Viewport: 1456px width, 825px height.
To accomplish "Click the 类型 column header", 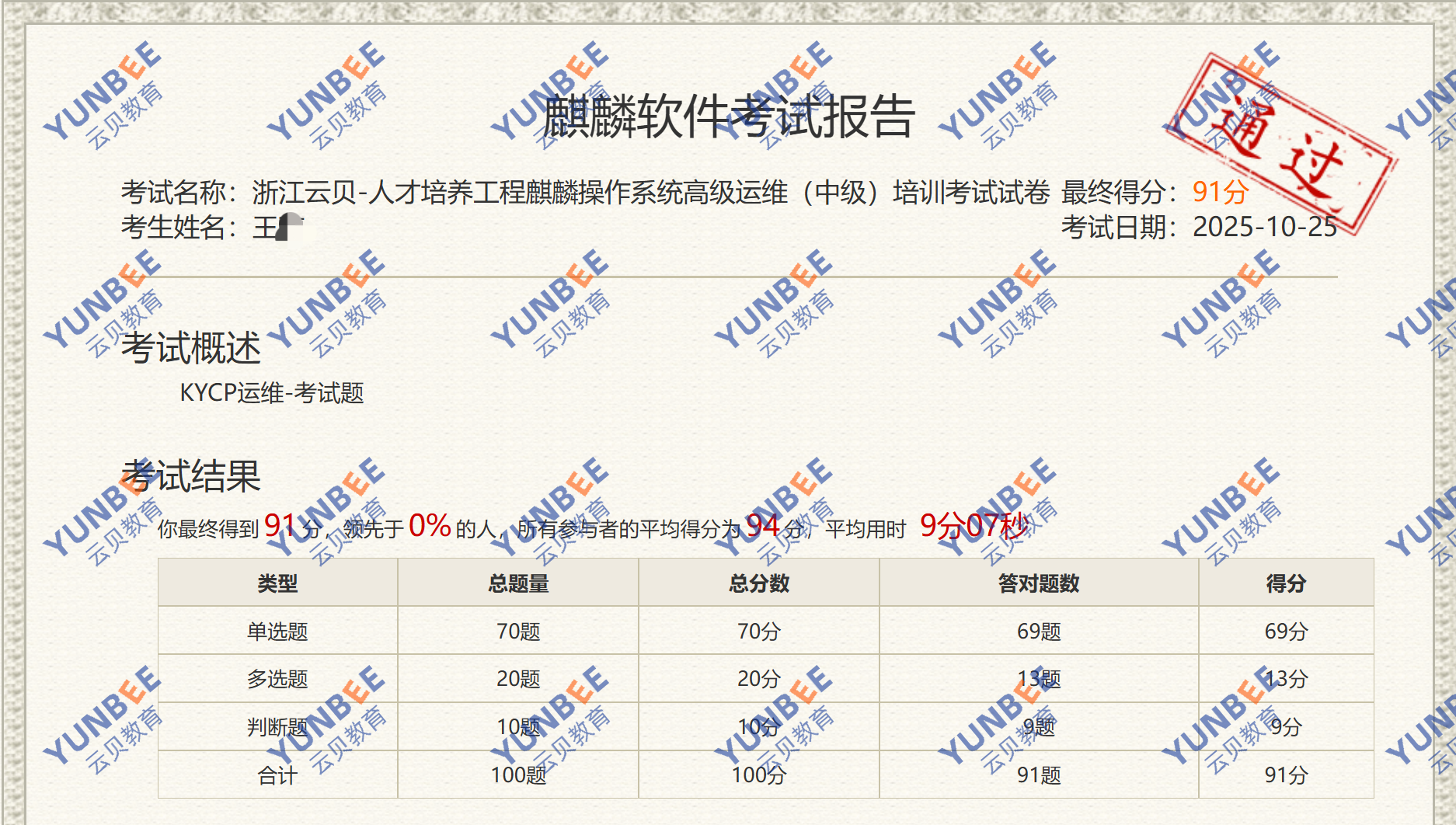I will click(277, 583).
